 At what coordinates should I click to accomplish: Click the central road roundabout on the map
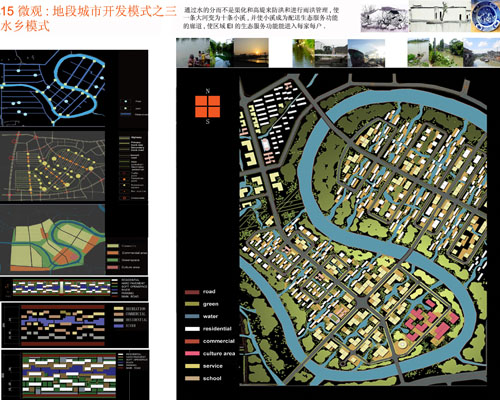361,302
